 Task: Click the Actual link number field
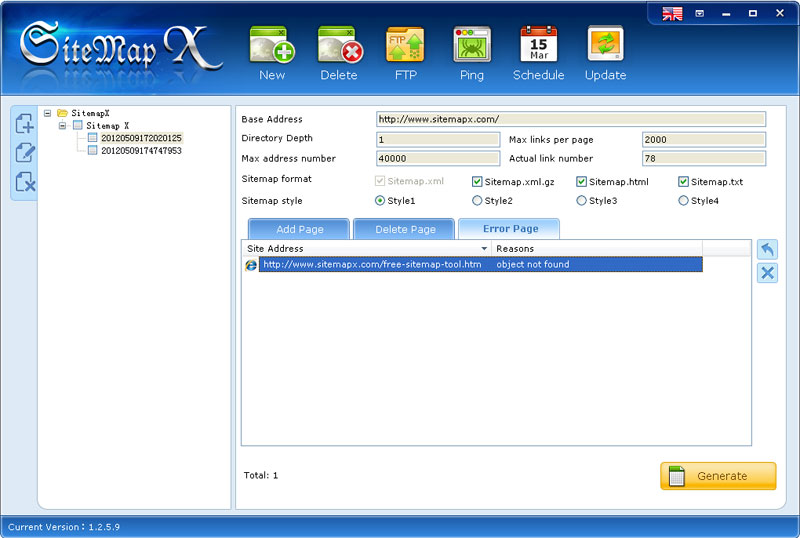point(704,158)
